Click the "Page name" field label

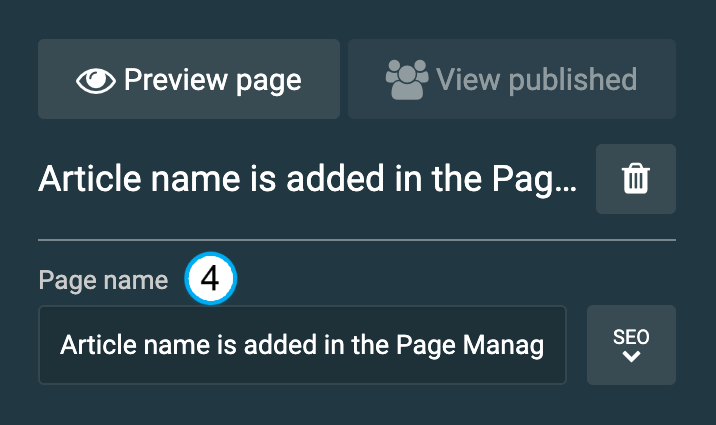pyautogui.click(x=103, y=281)
